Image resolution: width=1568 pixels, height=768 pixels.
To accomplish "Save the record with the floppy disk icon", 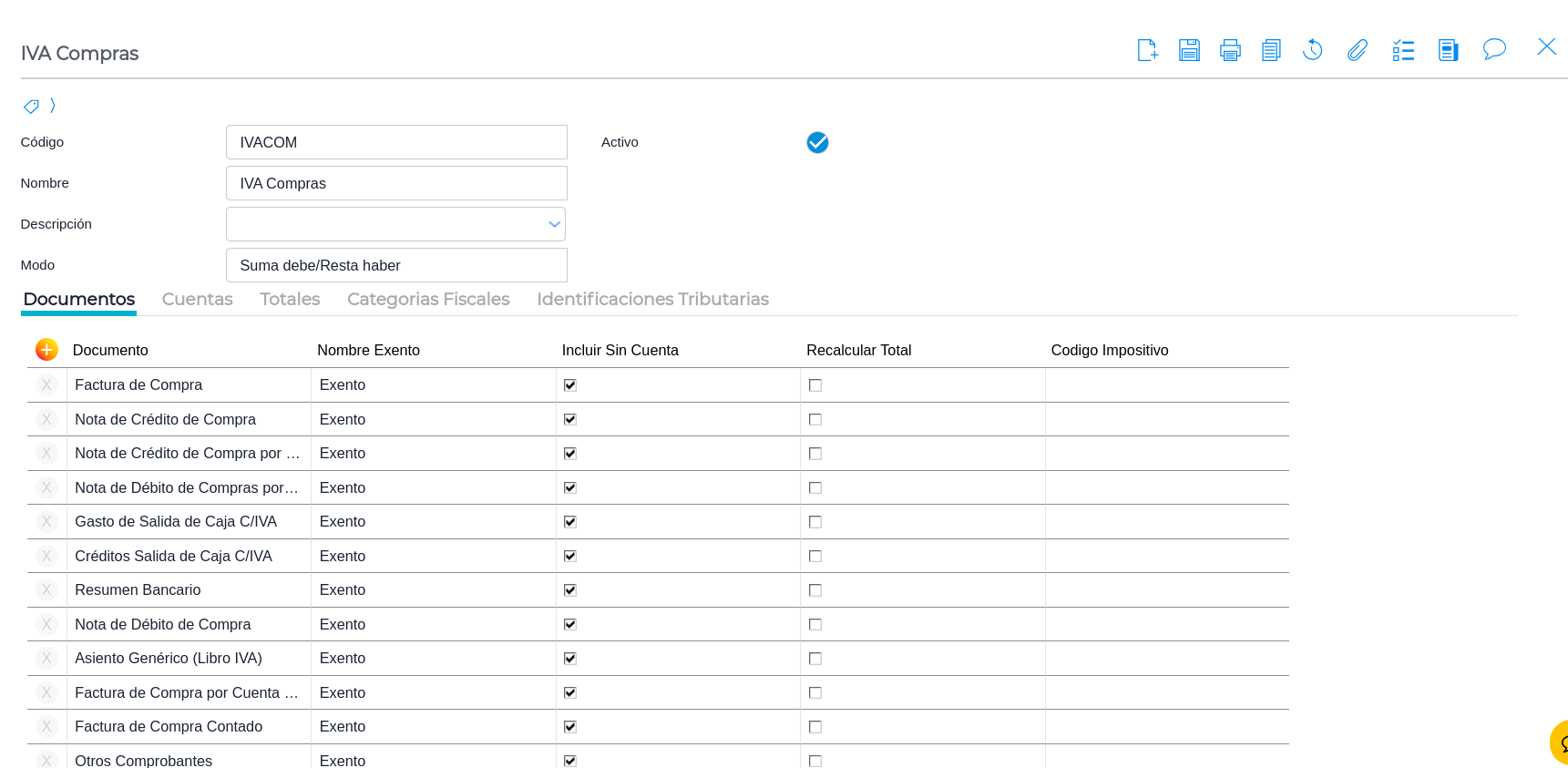I will click(x=1189, y=50).
